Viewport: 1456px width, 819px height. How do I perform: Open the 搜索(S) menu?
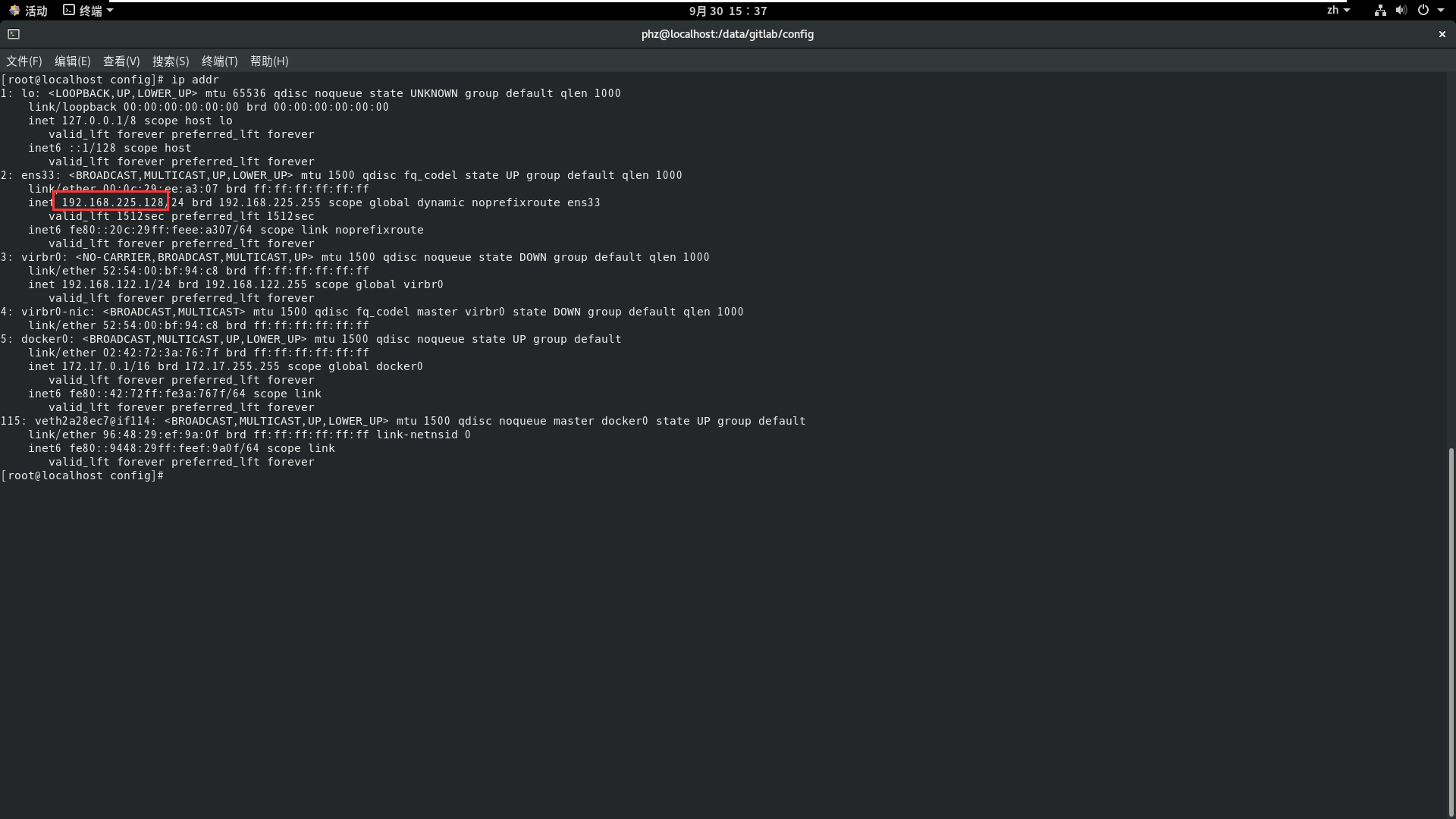coord(171,61)
